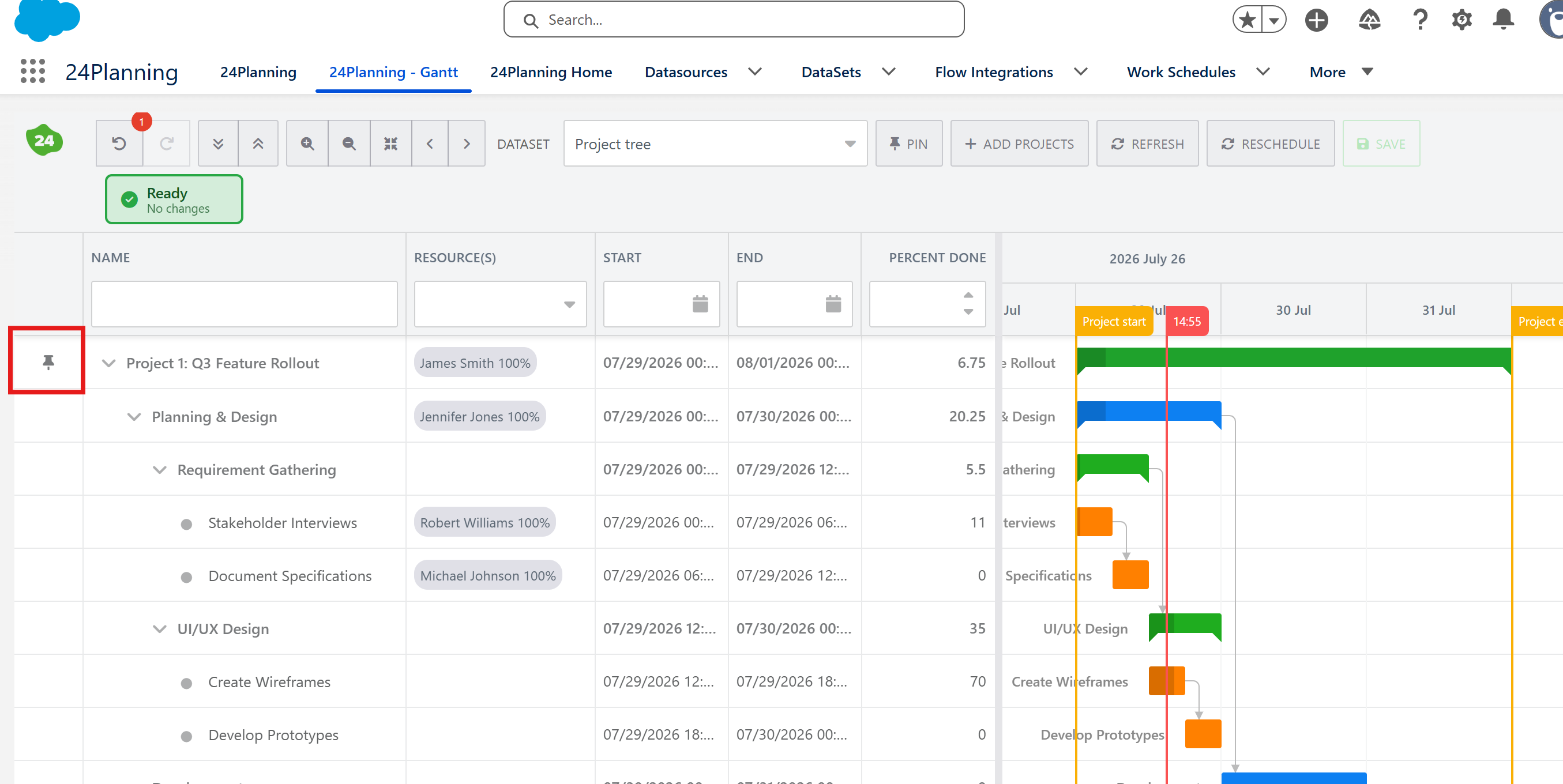This screenshot has height=784, width=1563.
Task: Collapse the UI/UX Design group
Action: [160, 629]
